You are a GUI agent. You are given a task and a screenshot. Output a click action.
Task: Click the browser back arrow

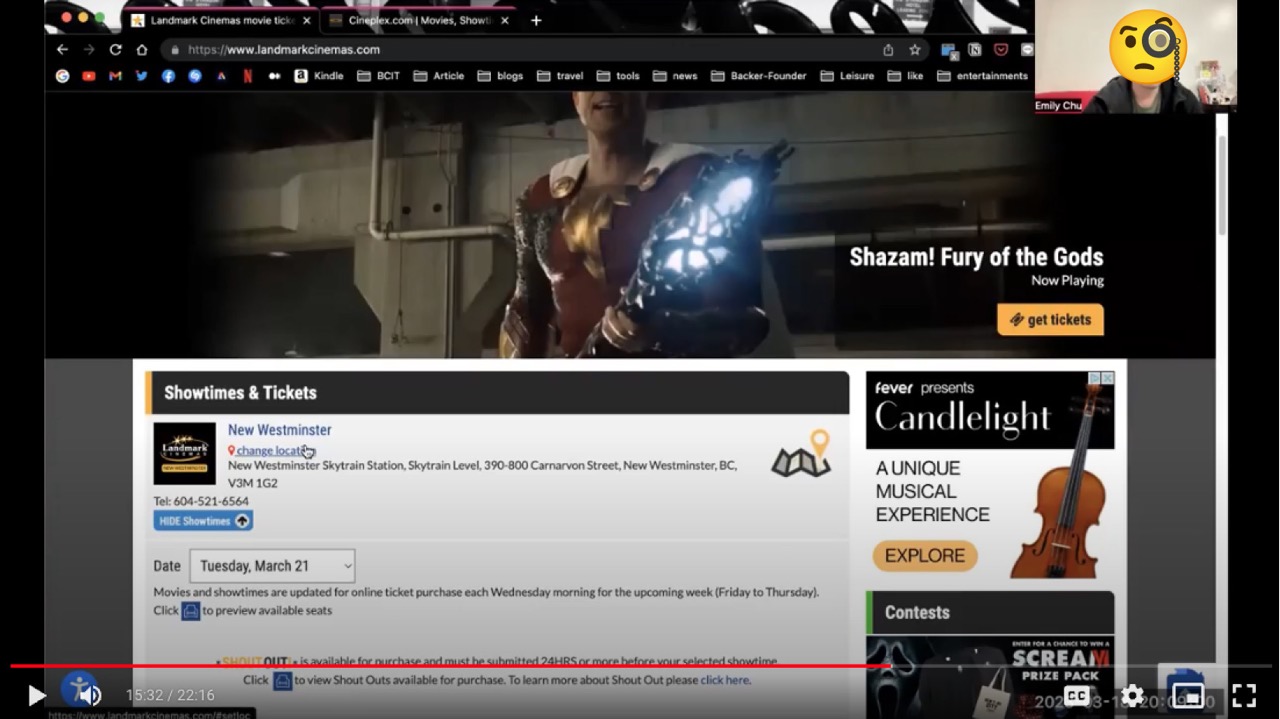[x=62, y=50]
